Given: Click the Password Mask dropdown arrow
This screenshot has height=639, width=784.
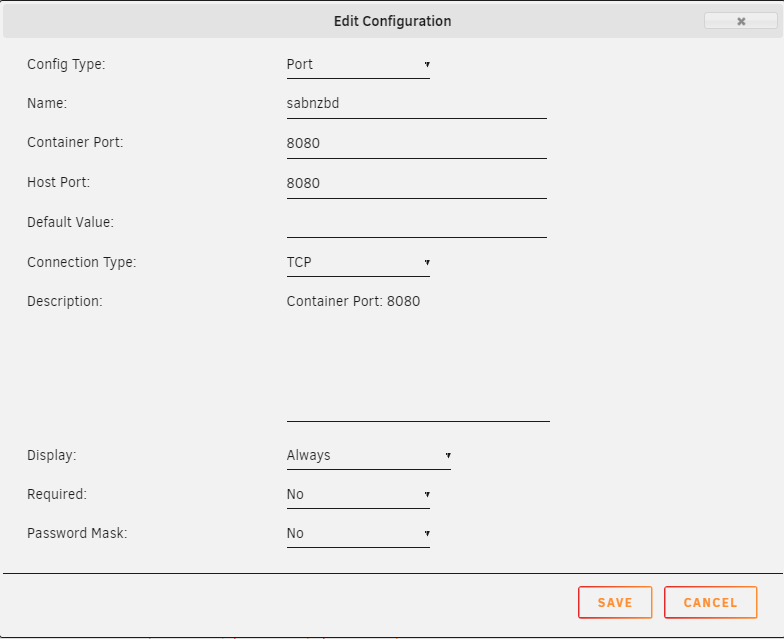Looking at the screenshot, I should 427,533.
